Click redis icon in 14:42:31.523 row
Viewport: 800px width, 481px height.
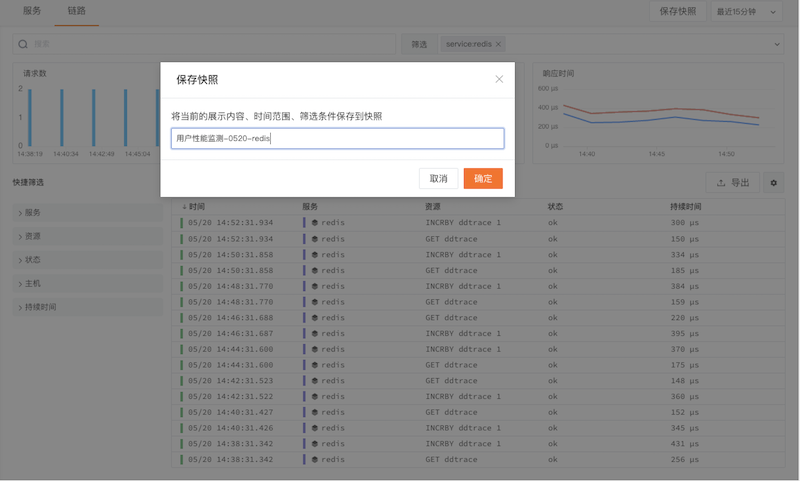click(315, 381)
